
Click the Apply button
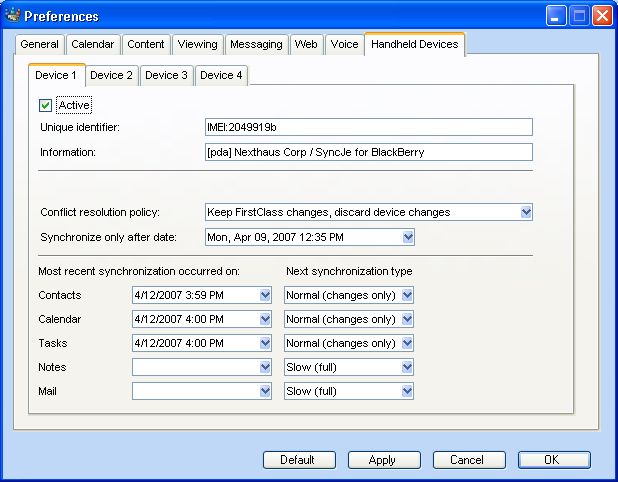click(384, 460)
